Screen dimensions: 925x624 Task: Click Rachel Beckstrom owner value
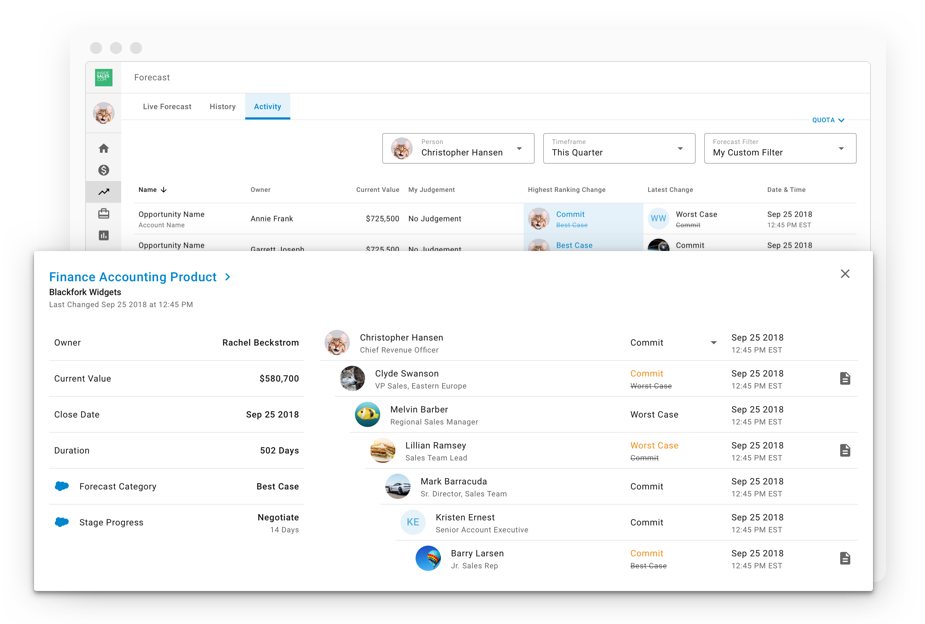click(x=260, y=343)
